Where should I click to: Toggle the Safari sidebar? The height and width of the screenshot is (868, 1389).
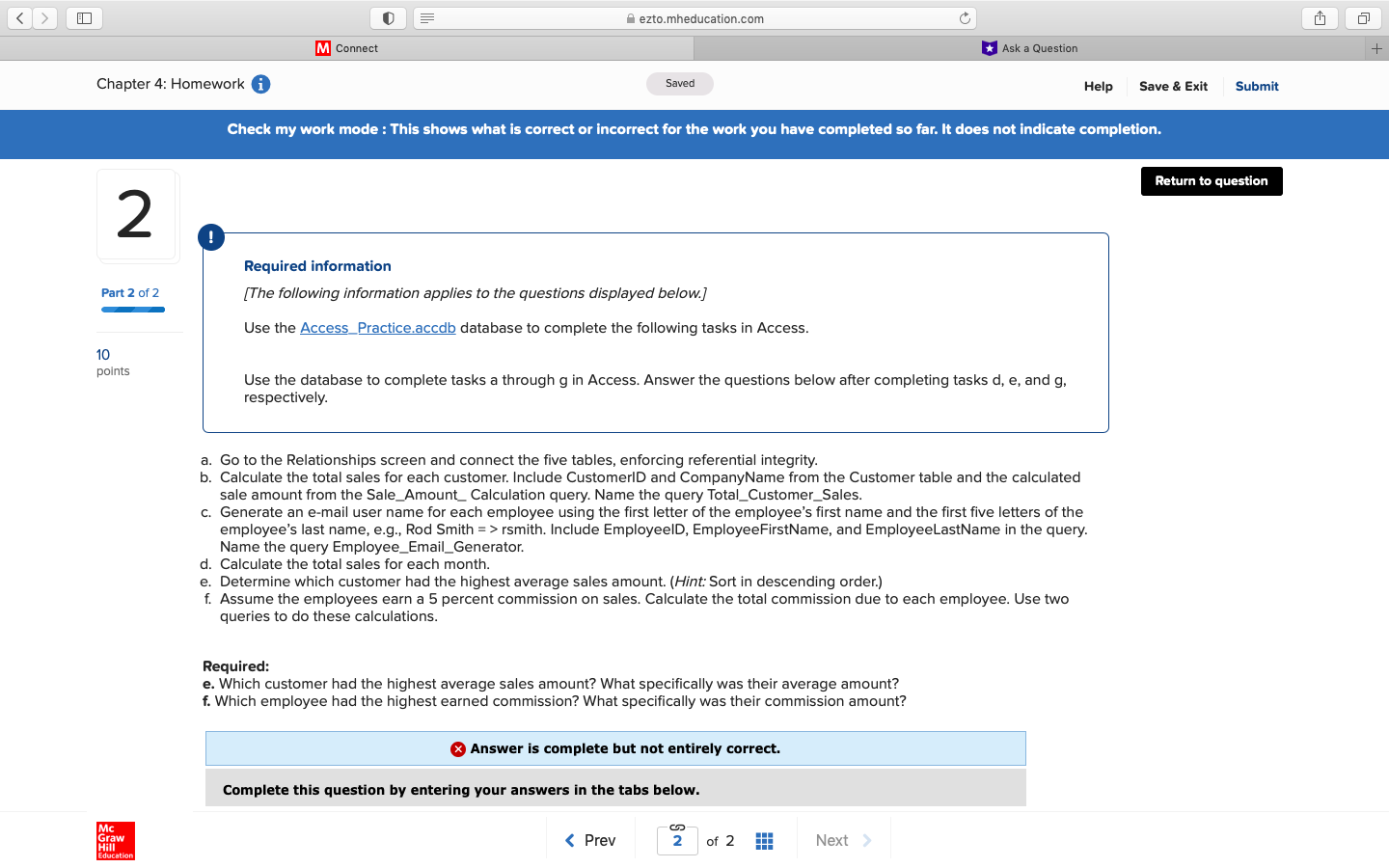(84, 17)
